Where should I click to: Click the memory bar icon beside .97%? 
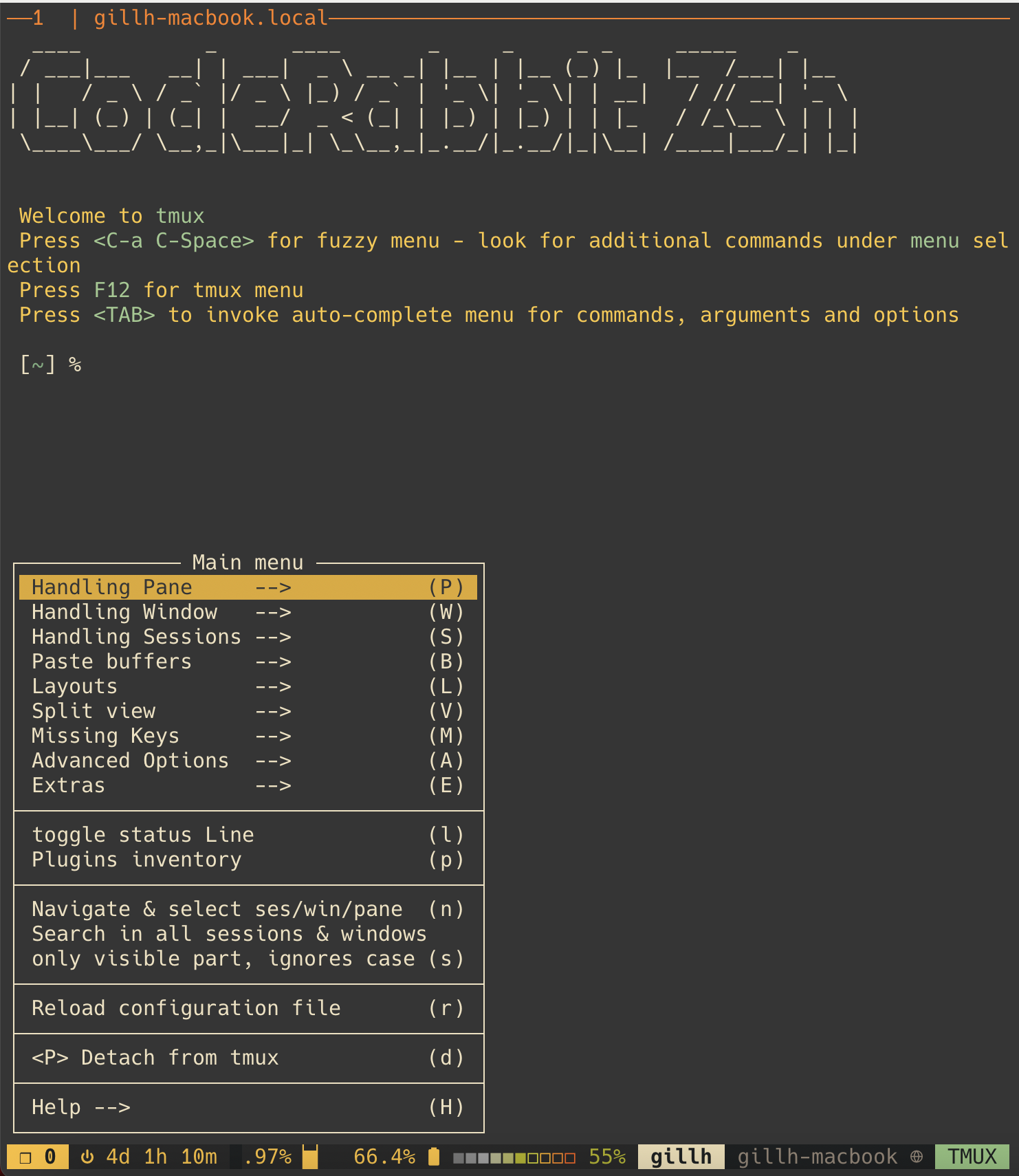(x=310, y=1157)
